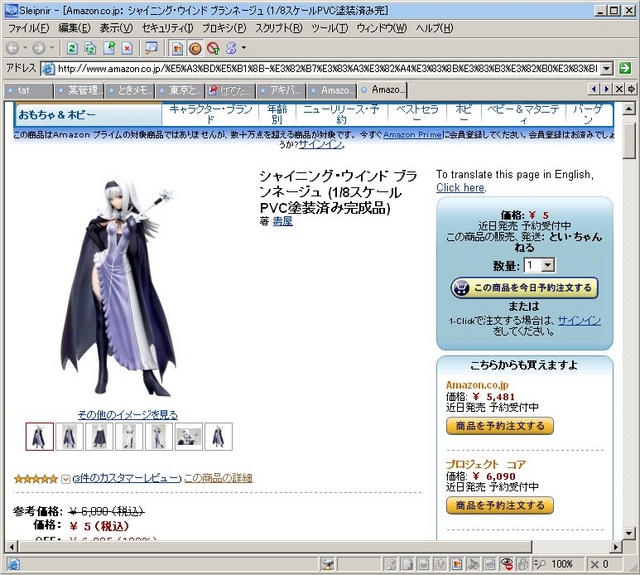Open the Back button history dropdown arrow
The width and height of the screenshot is (640, 575).
click(25, 48)
